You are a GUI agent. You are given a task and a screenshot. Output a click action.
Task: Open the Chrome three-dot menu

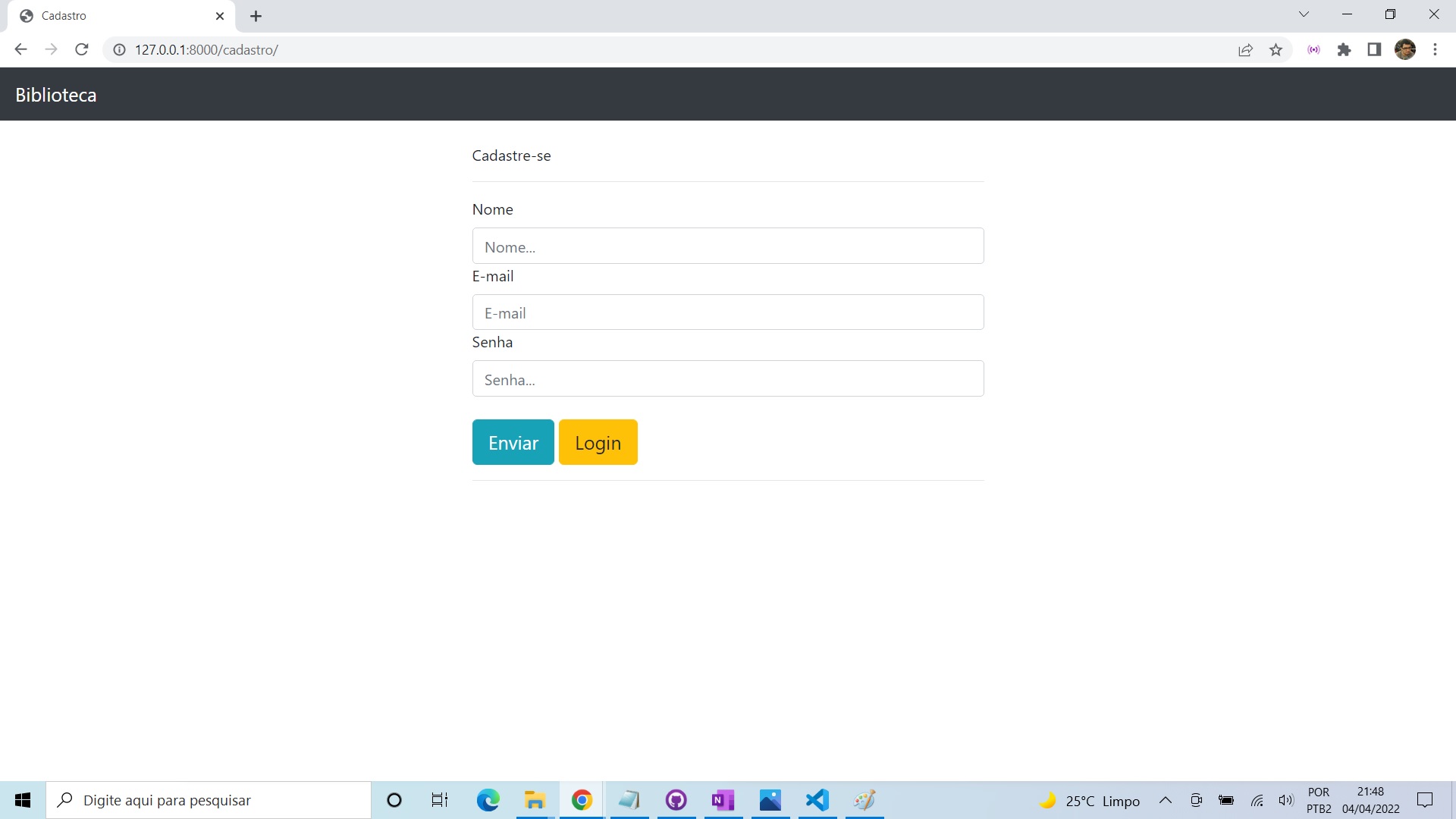point(1435,49)
